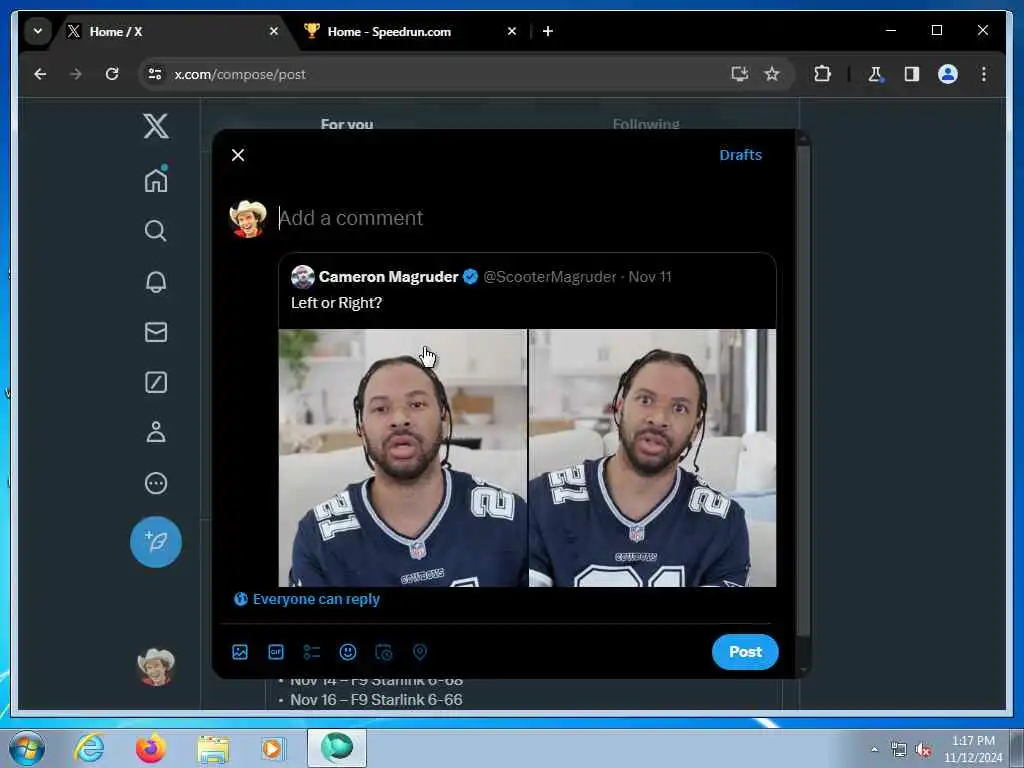Click the network tray icon
The width and height of the screenshot is (1024, 768).
click(899, 750)
